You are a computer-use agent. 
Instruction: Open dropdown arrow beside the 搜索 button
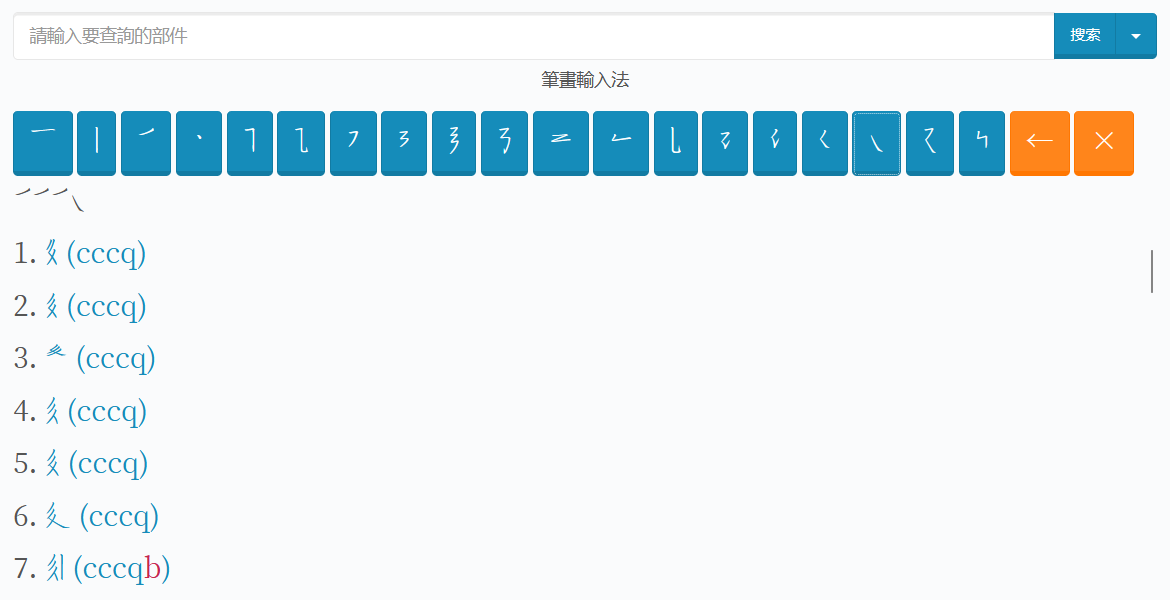coord(1135,36)
